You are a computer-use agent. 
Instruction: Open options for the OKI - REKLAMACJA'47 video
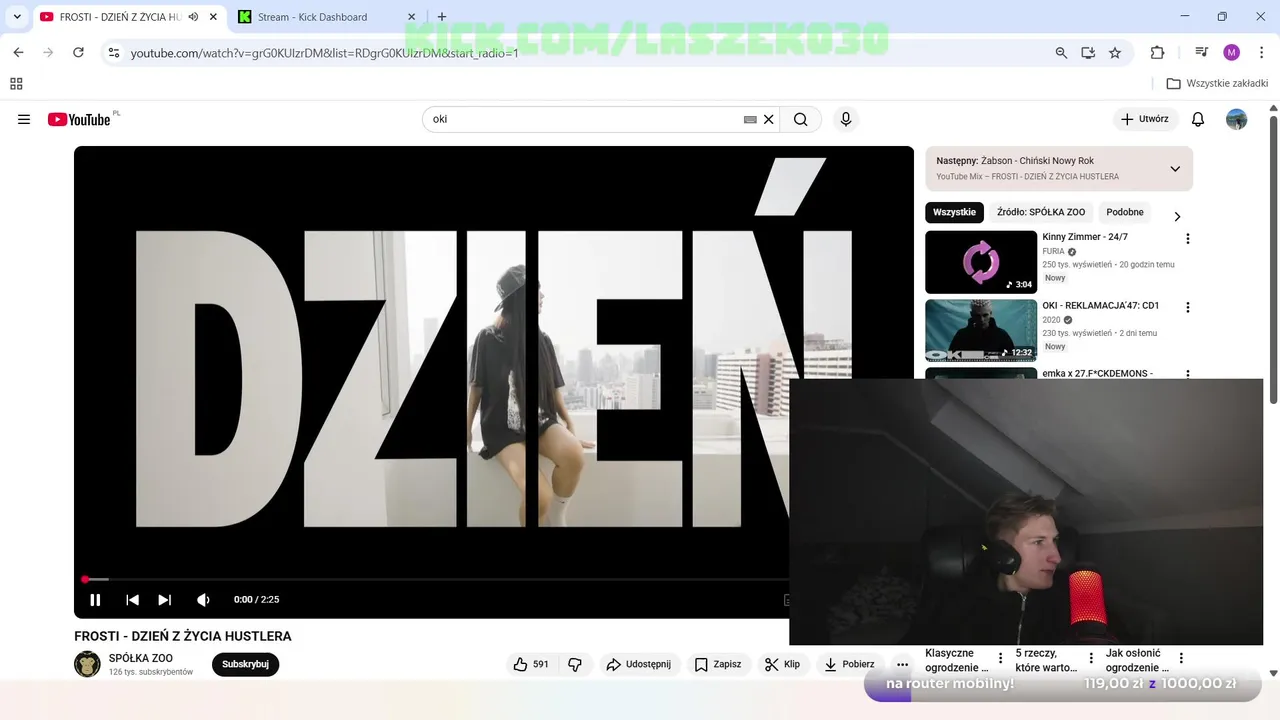click(1188, 308)
